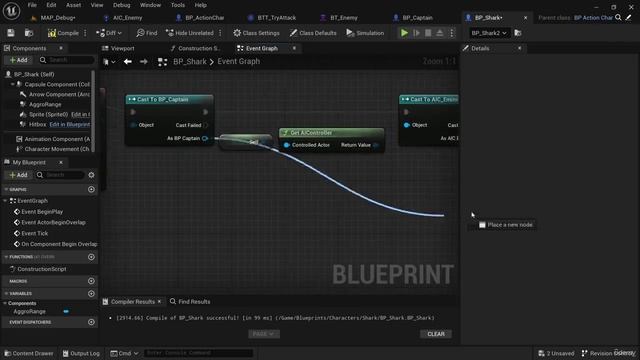Stop the play session
This screenshot has width=640, height=360.
428,33
